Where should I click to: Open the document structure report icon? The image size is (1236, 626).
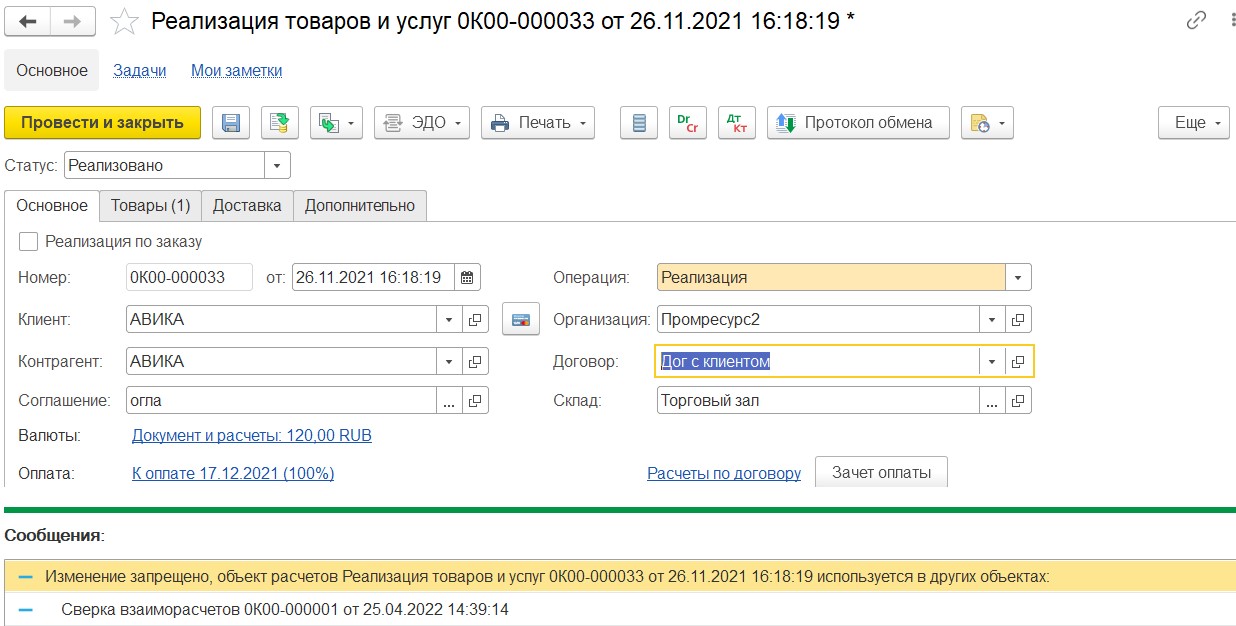[639, 123]
